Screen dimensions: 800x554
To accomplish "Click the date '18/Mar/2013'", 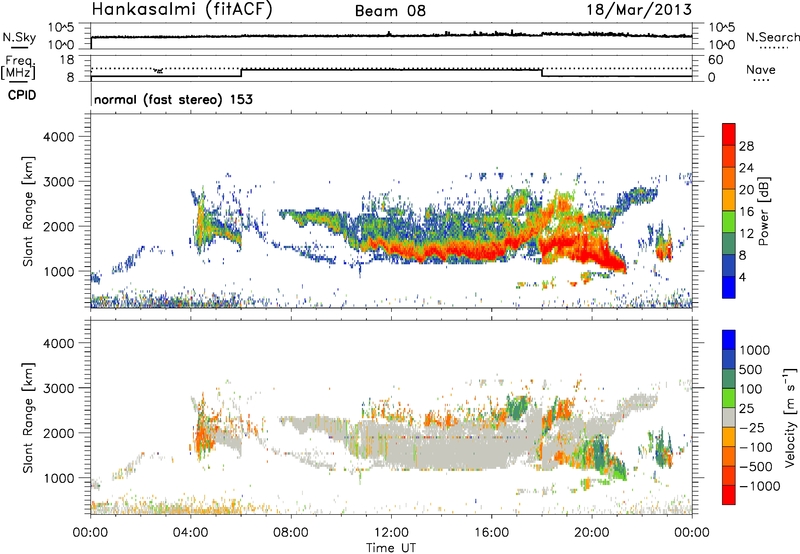I will pyautogui.click(x=639, y=10).
